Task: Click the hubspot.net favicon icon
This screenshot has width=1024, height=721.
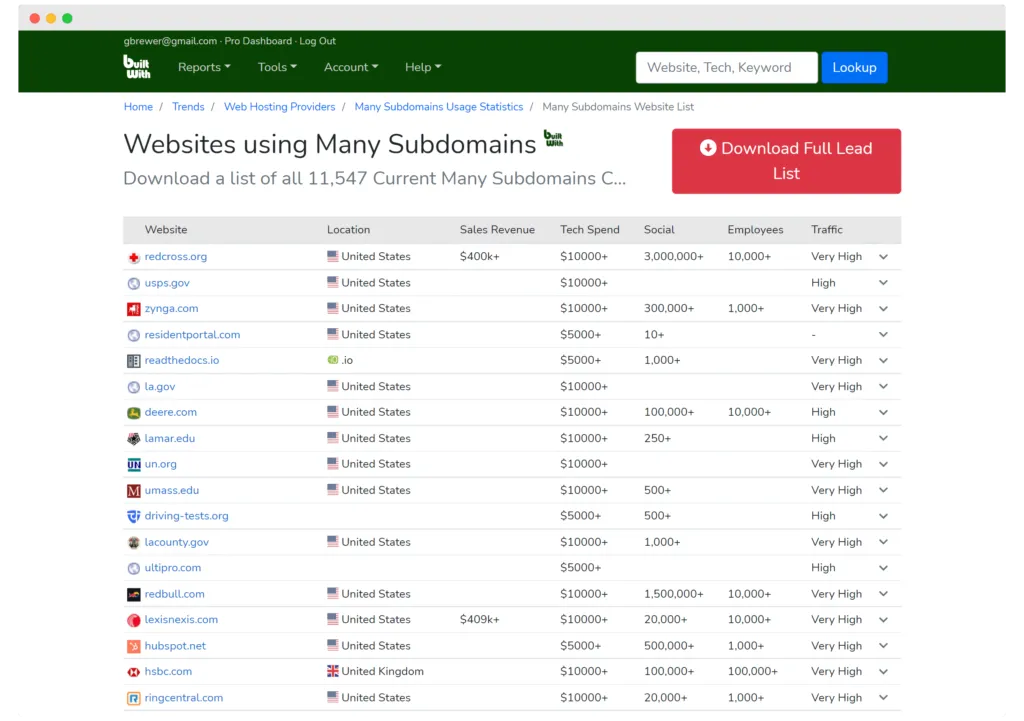Action: [134, 647]
